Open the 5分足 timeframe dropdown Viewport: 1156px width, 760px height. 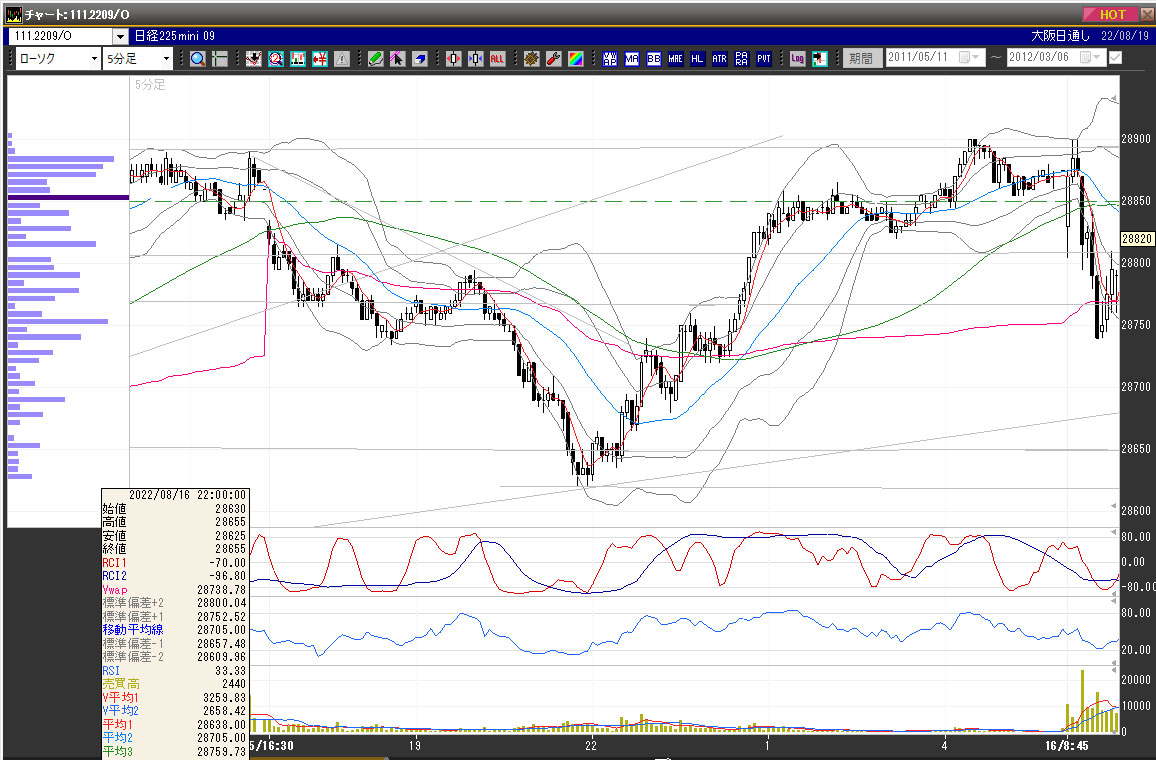coord(166,59)
